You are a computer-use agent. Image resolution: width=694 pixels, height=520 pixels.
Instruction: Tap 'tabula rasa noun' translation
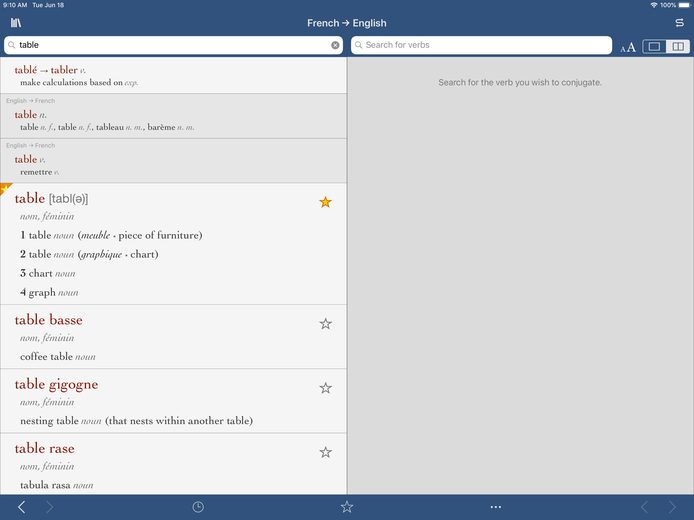point(57,485)
